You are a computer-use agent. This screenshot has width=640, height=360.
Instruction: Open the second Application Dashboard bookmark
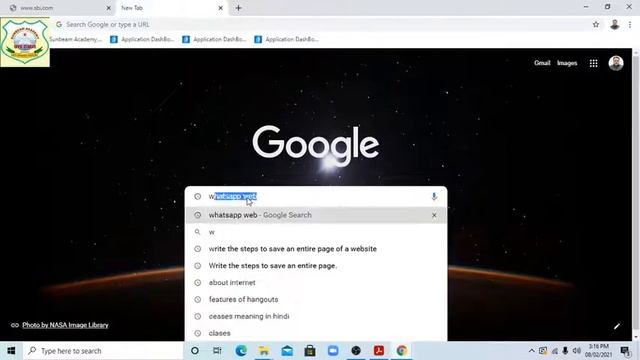[214, 39]
